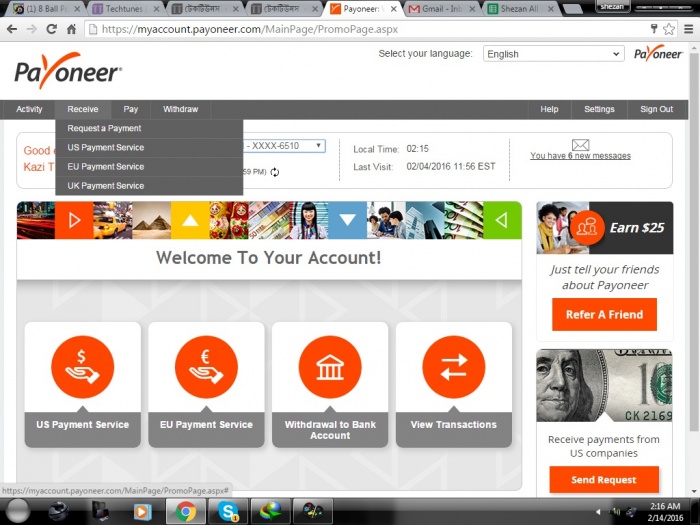The width and height of the screenshot is (700, 525).
Task: Reload the page with refresh icon
Action: (52, 29)
